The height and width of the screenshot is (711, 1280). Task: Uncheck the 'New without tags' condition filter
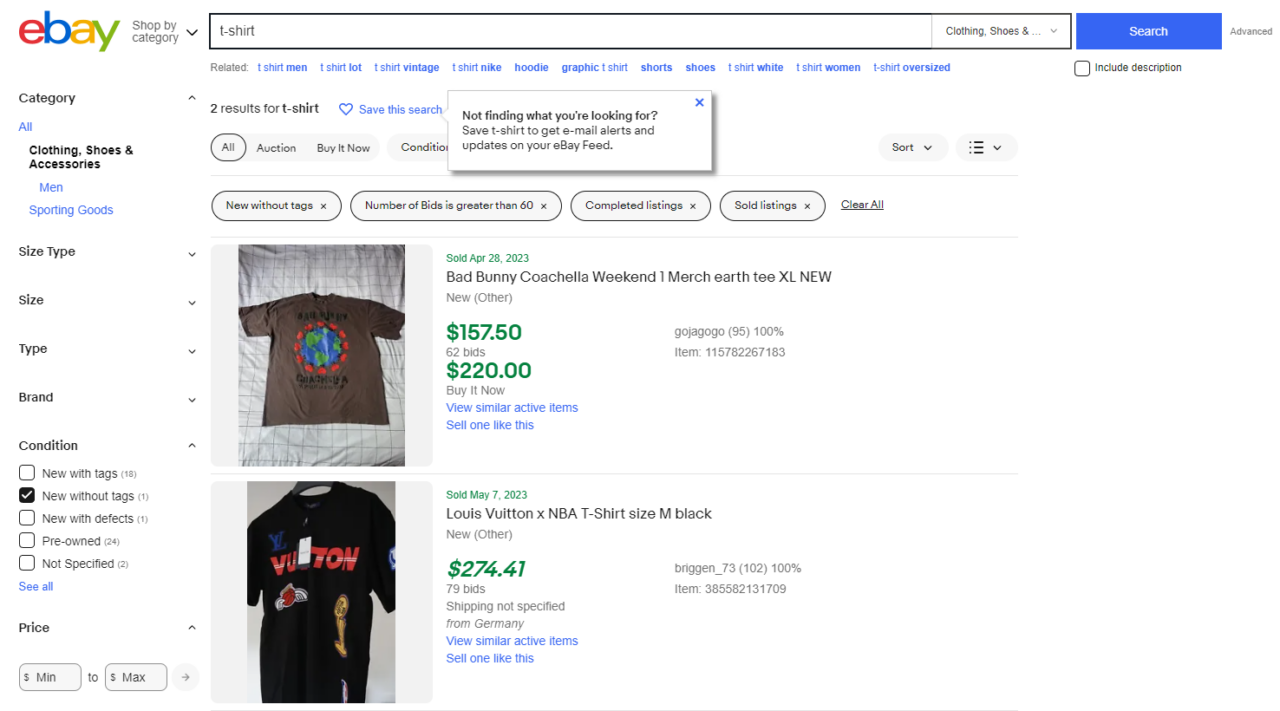pos(27,495)
